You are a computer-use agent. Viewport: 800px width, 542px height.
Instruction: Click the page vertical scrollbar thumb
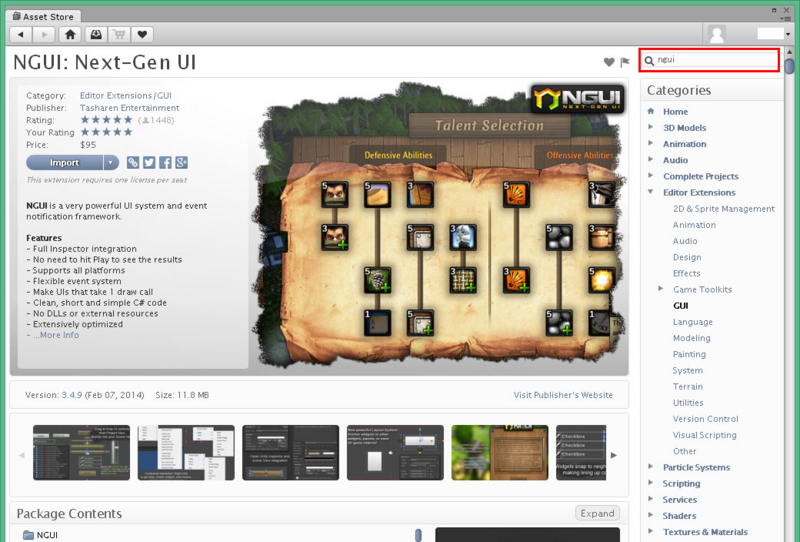point(790,66)
